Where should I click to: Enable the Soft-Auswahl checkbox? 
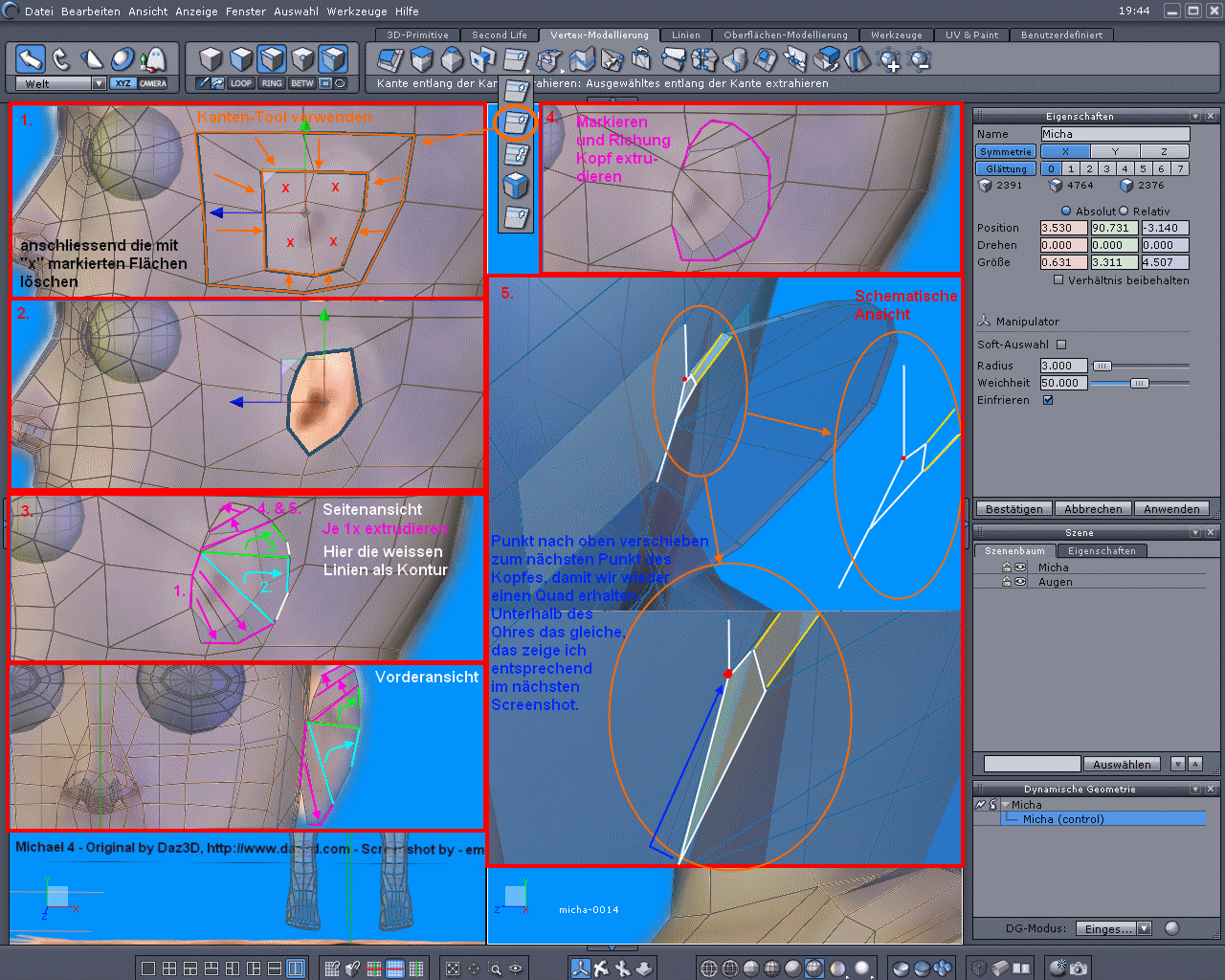1061,345
